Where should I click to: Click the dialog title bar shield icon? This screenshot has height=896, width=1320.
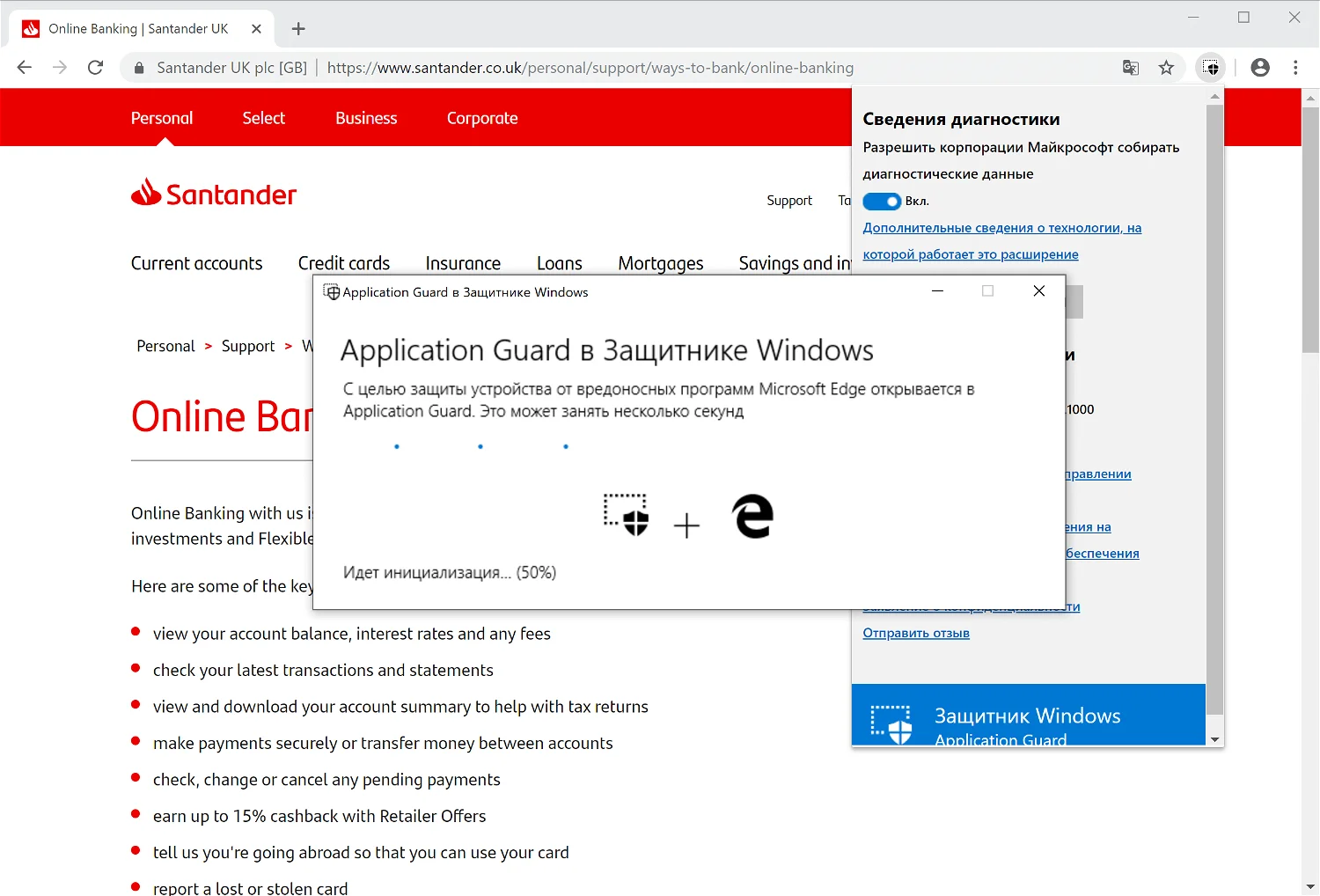[332, 292]
